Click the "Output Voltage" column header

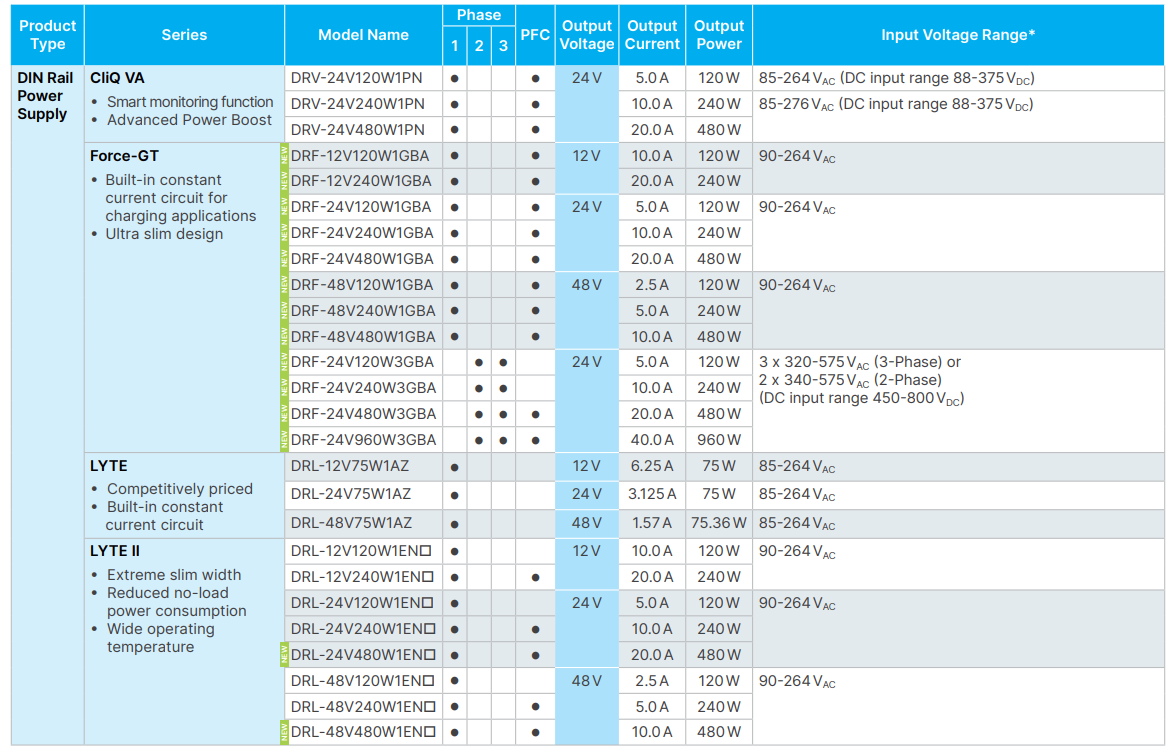pyautogui.click(x=587, y=34)
